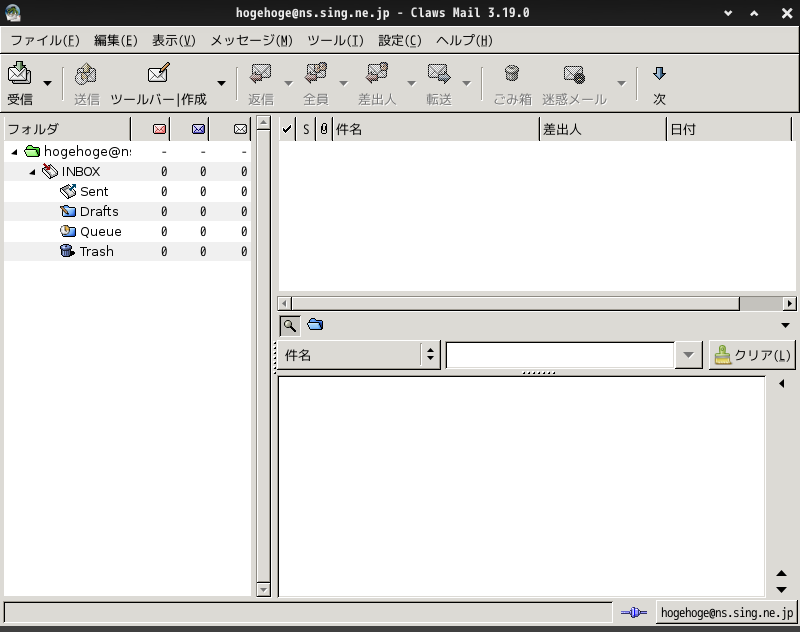
Task: Click the hogehoge@ns.sing.ne.jp account selector button
Action: click(727, 613)
